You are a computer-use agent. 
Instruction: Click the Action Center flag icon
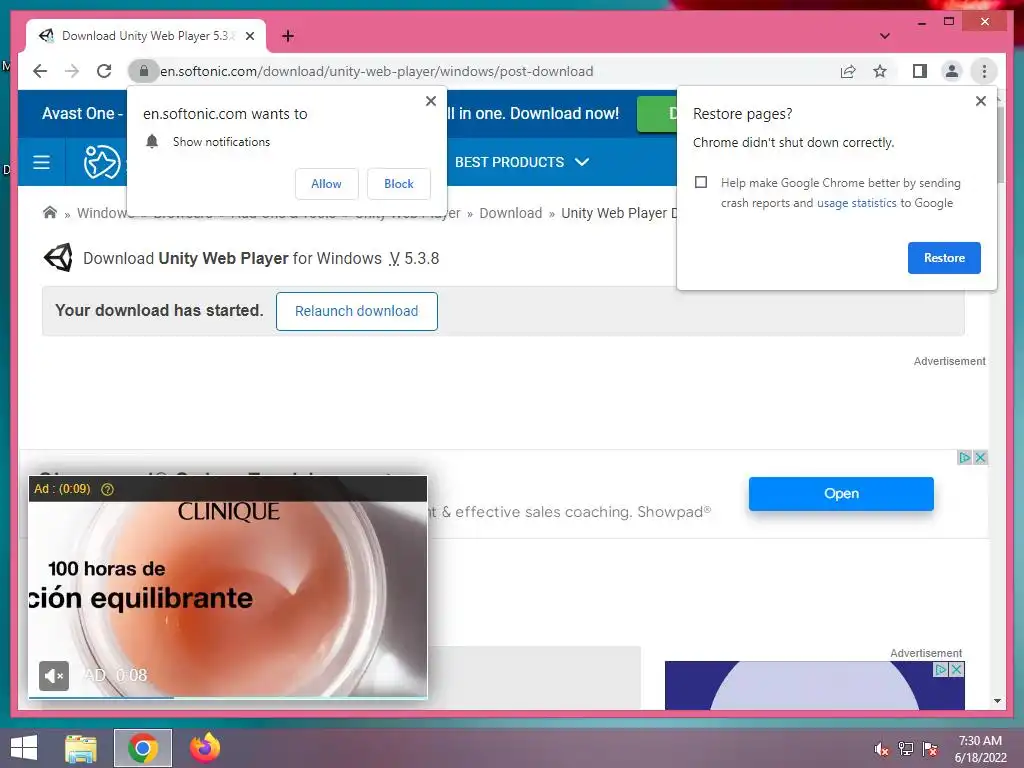pos(930,749)
